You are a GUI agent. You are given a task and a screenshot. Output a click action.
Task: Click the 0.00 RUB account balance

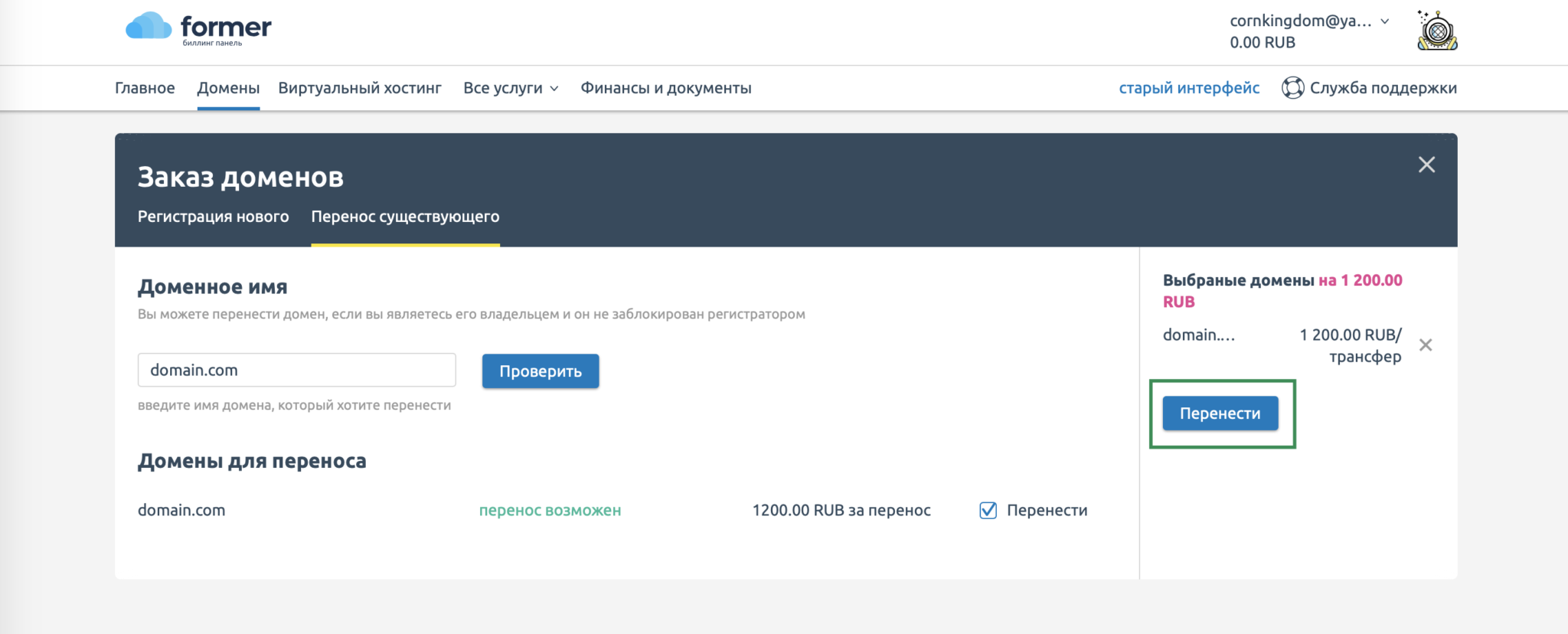[x=1263, y=43]
